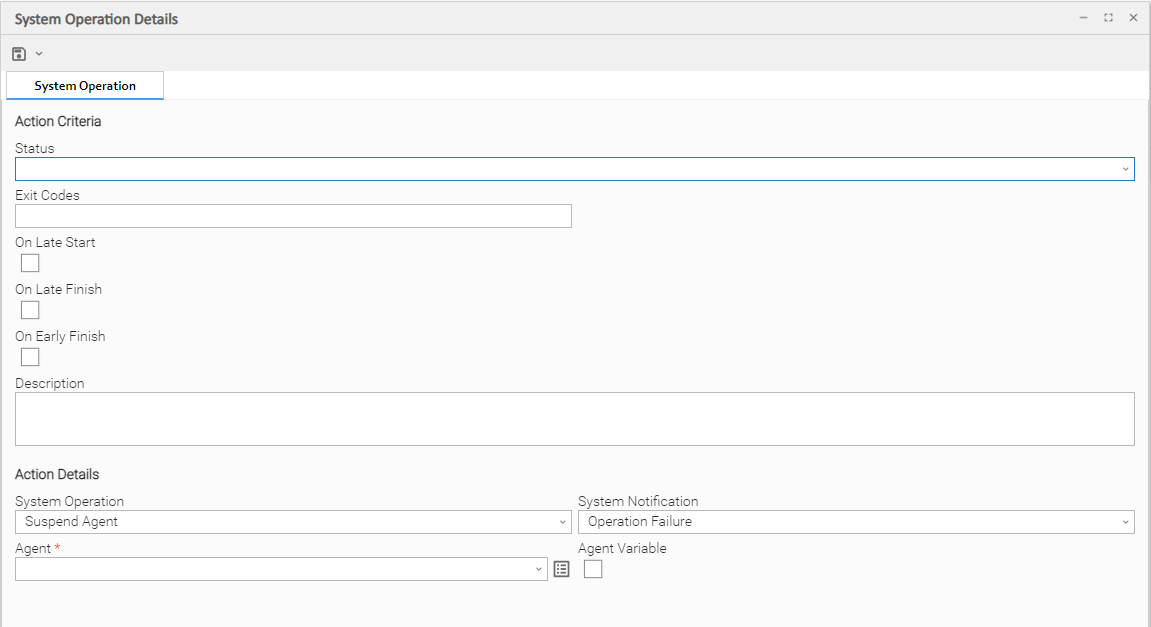Open the Agent dropdown arrow
Image resolution: width=1151 pixels, height=627 pixels.
tap(538, 569)
